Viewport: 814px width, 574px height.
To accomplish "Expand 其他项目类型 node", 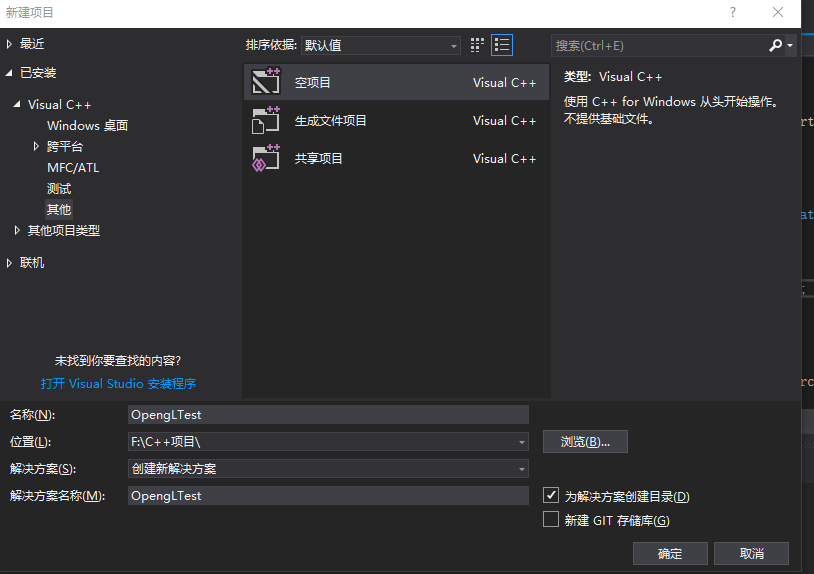I will click(17, 230).
